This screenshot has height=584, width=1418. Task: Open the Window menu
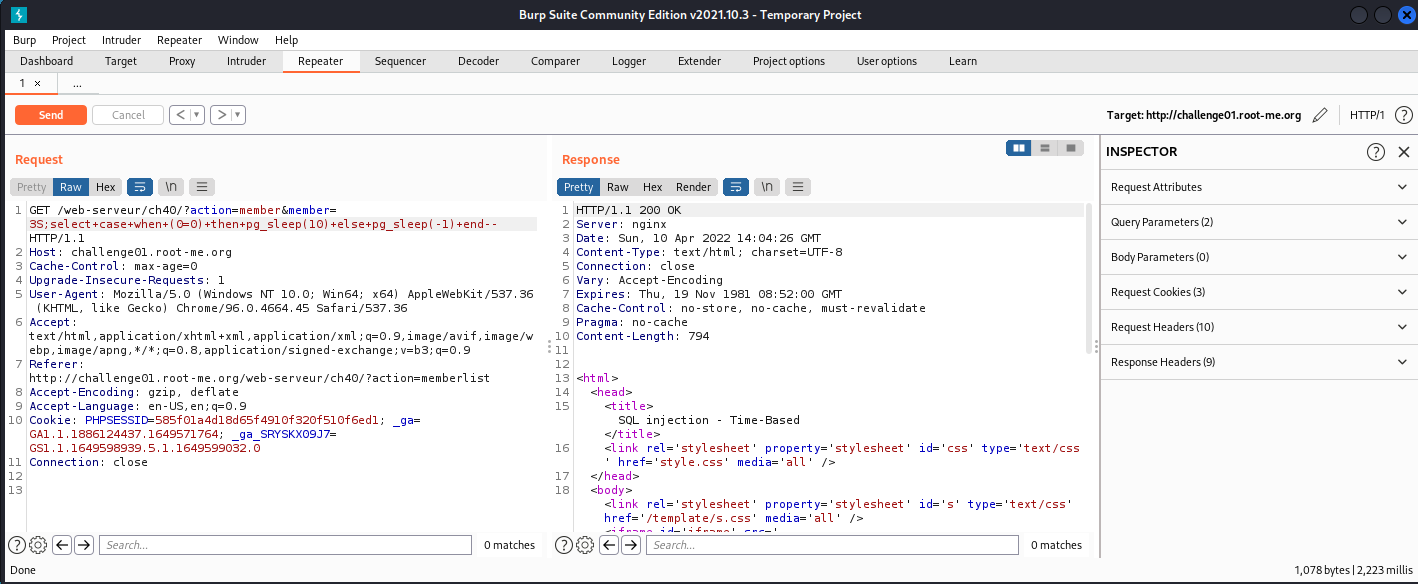[x=238, y=40]
